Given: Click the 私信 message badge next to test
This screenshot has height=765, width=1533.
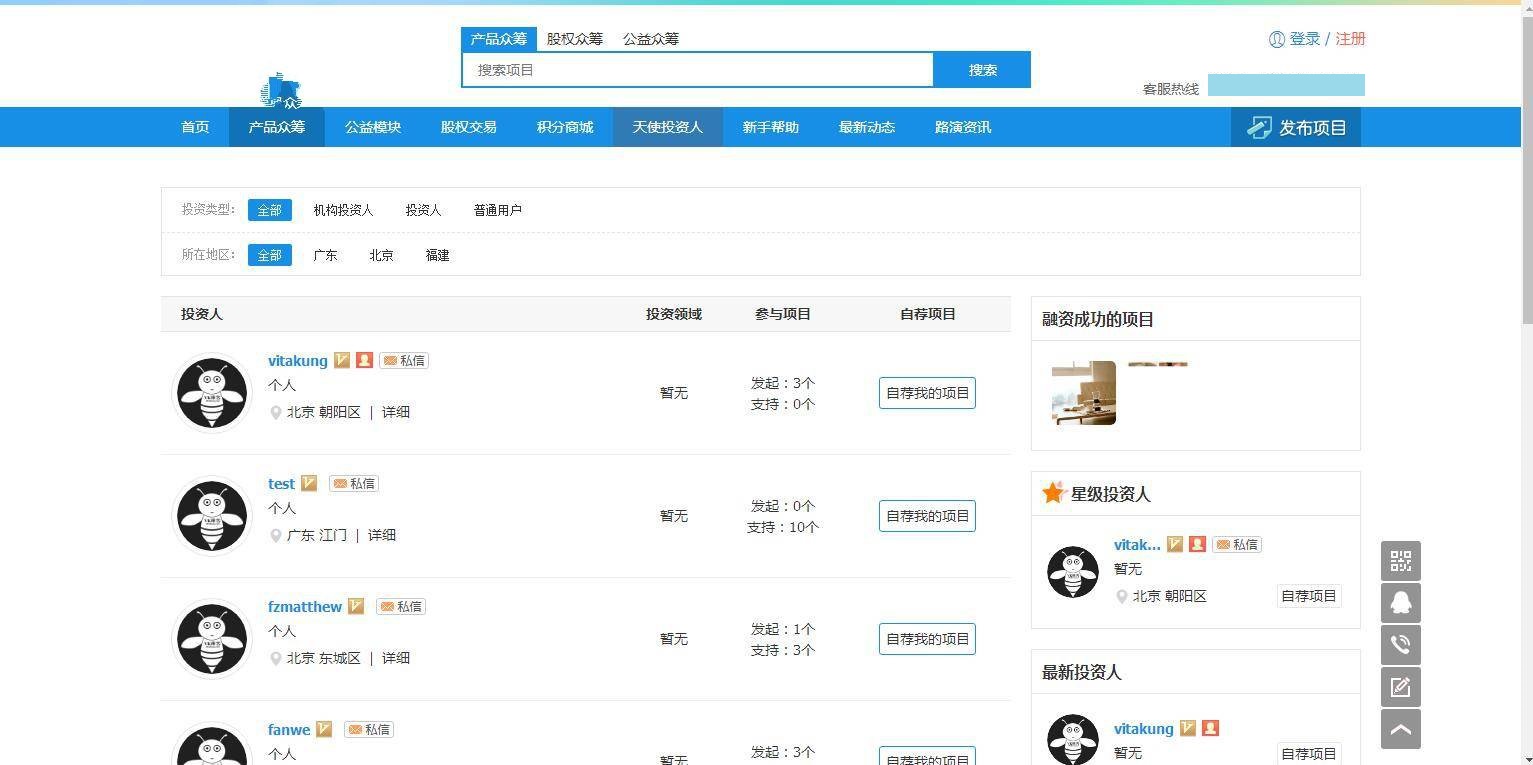Looking at the screenshot, I should [354, 484].
